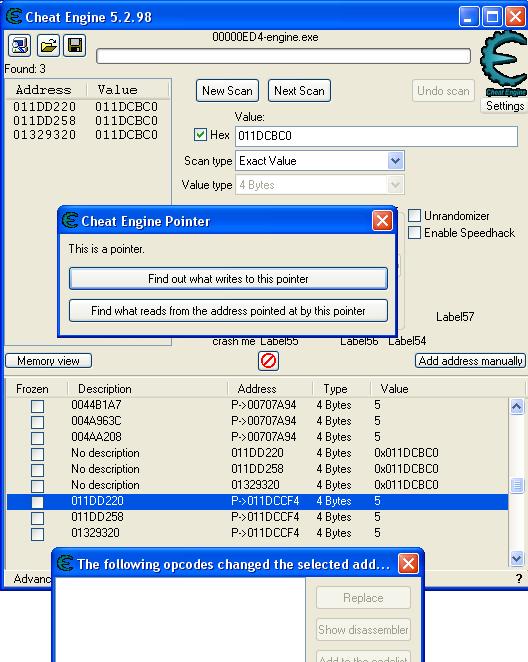Click the red no-entry clear list icon
528x662 pixels.
[268, 361]
